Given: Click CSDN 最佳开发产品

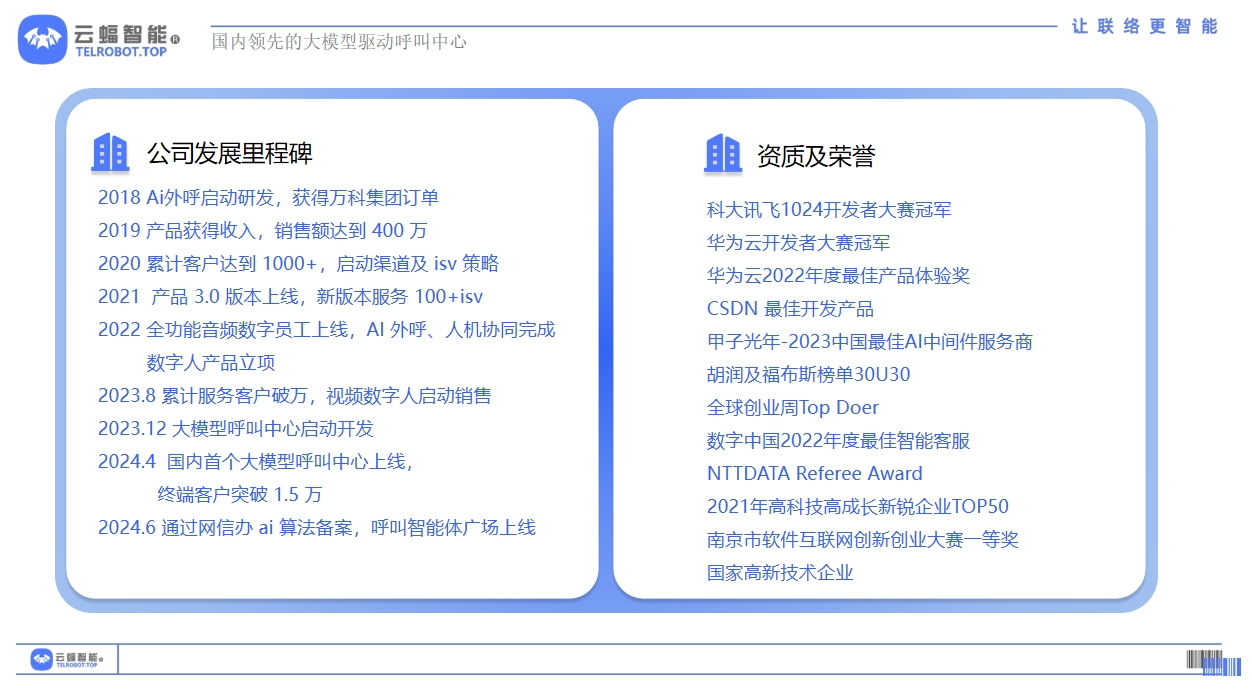Looking at the screenshot, I should [x=790, y=308].
